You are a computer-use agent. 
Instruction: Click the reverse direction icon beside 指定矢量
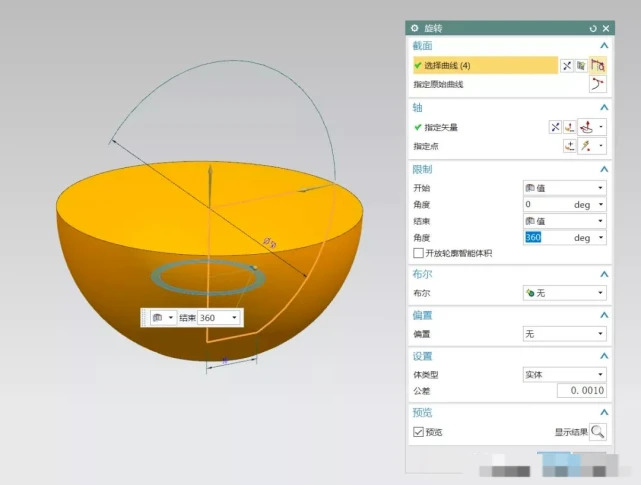coord(555,127)
